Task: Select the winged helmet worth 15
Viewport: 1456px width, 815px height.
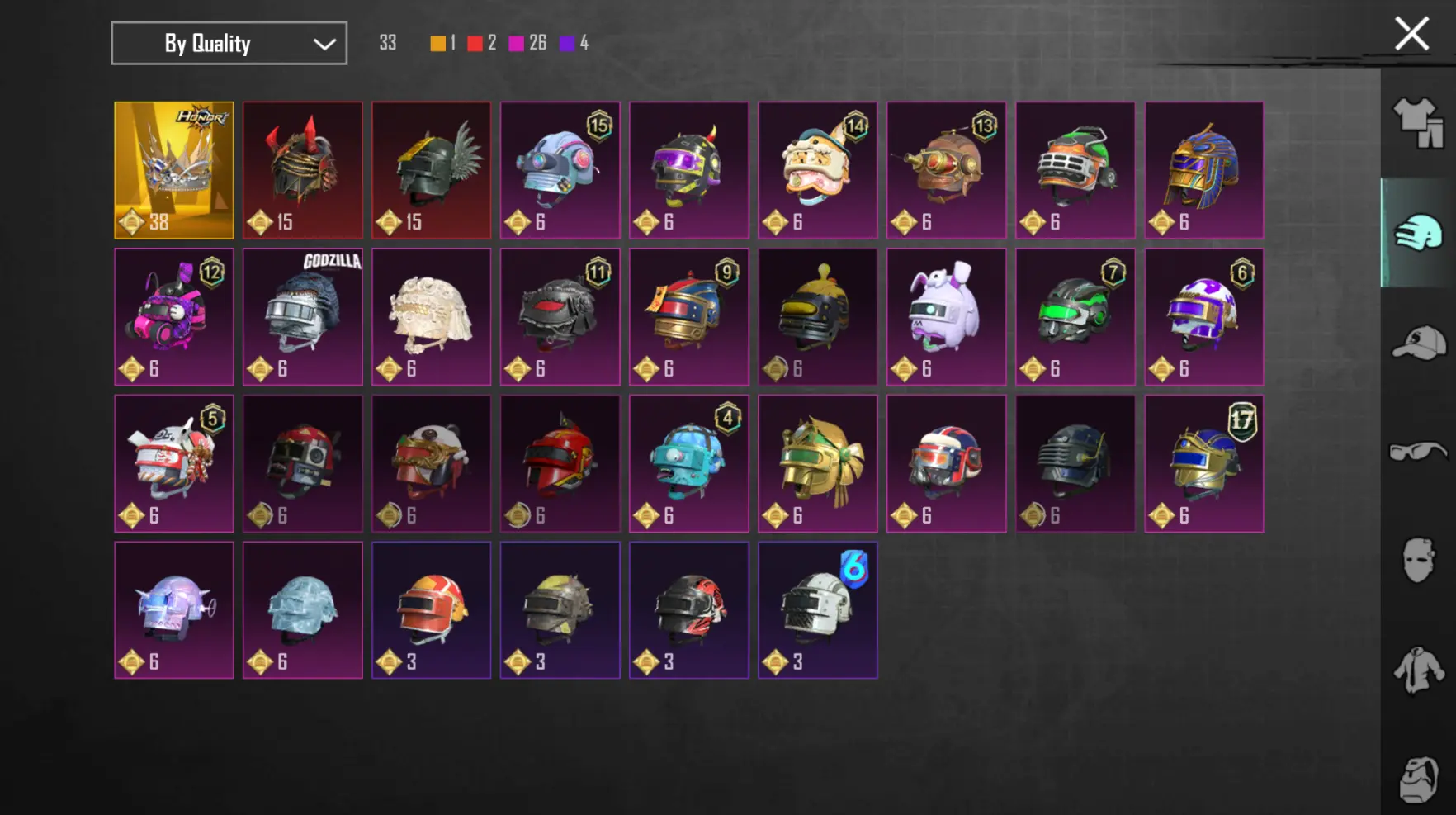Action: [432, 170]
